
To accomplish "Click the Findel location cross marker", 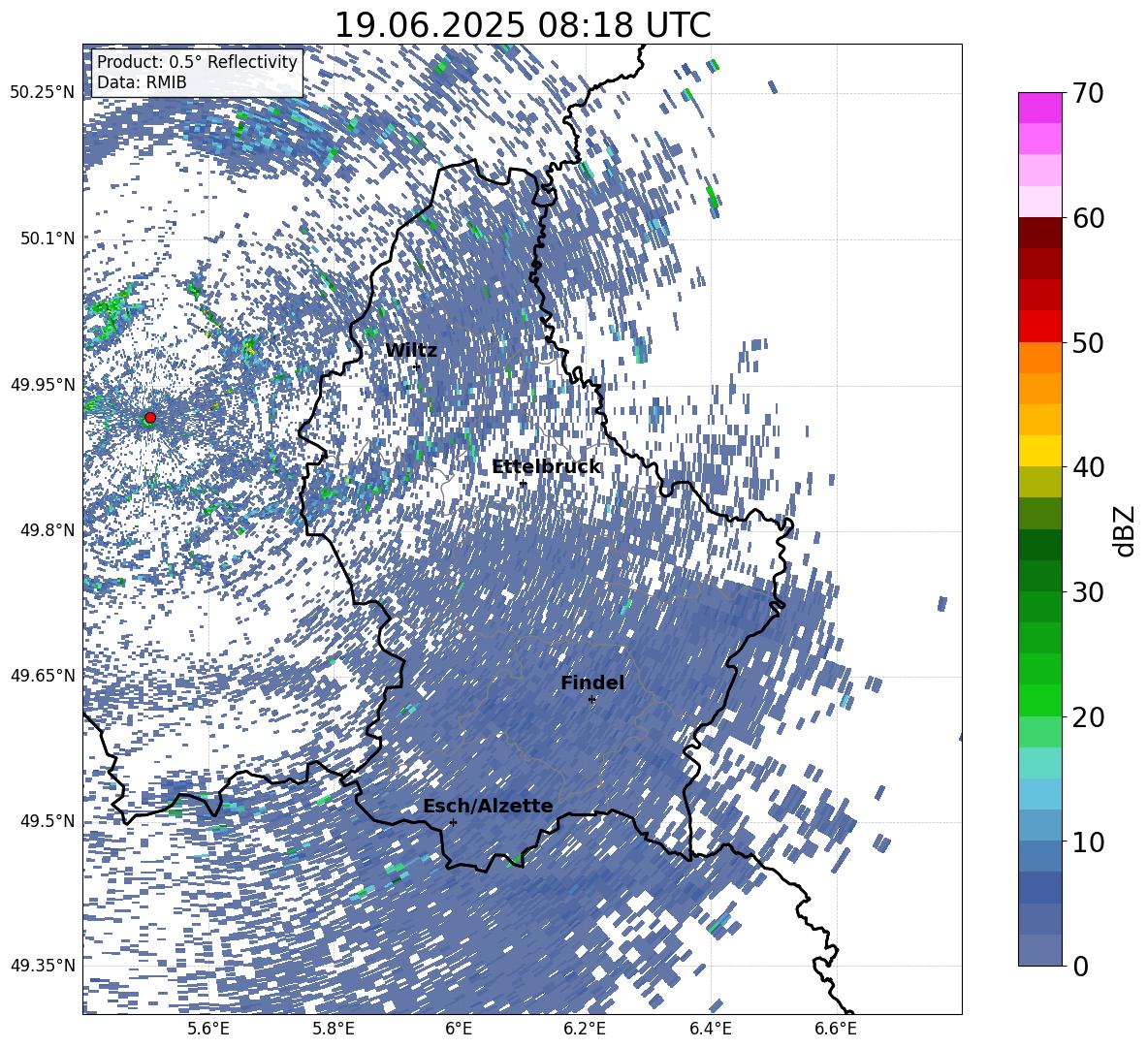I will pos(592,700).
